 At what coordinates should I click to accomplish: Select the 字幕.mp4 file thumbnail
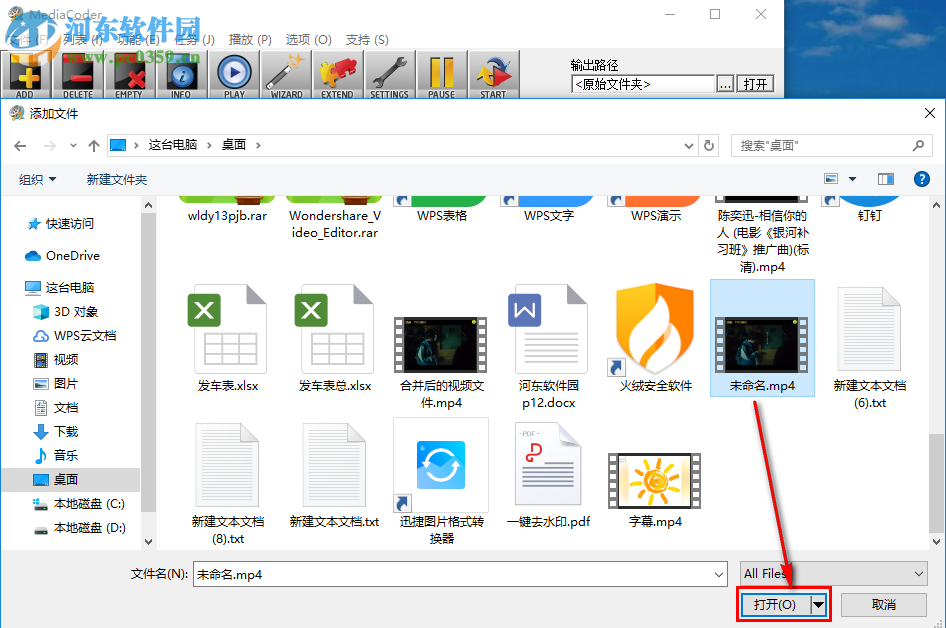coord(655,480)
